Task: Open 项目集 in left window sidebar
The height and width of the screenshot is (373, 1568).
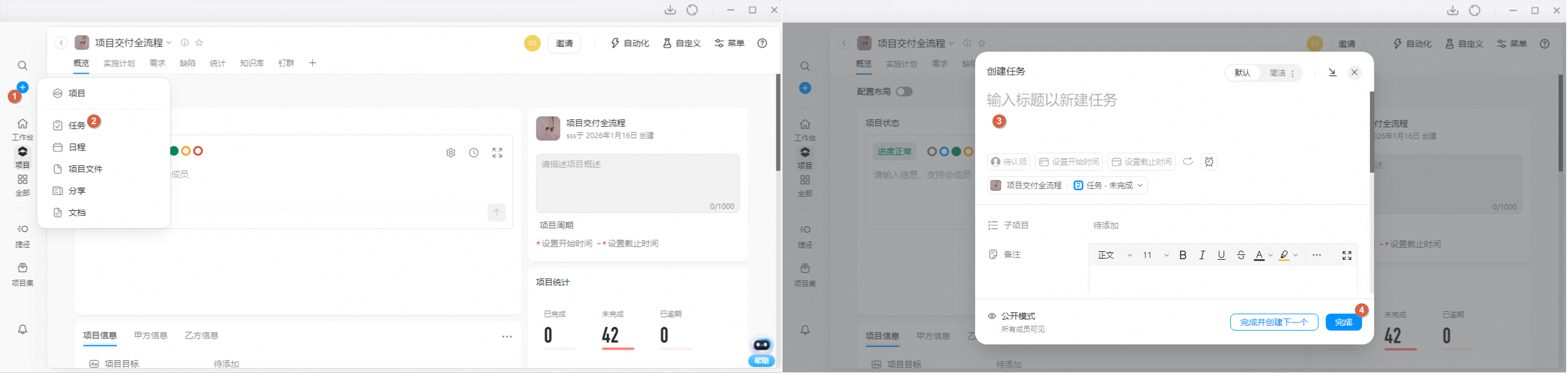Action: click(x=22, y=274)
